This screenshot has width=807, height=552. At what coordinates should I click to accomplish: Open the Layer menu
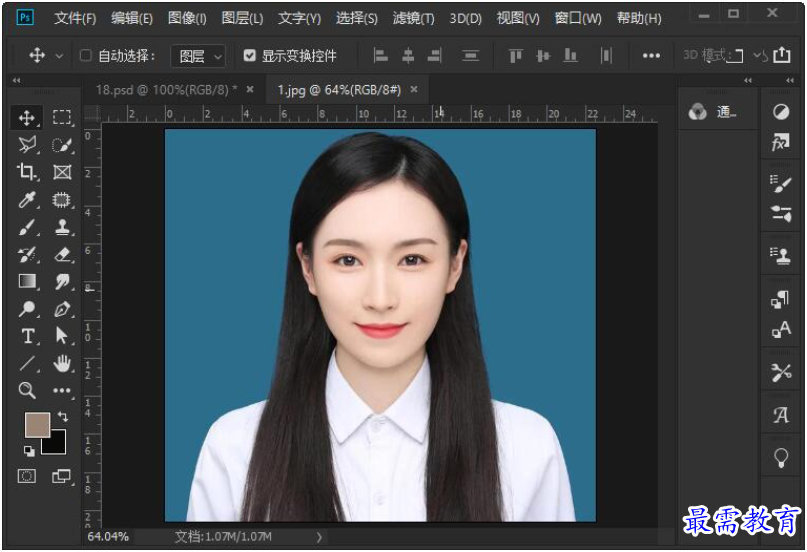[x=242, y=19]
